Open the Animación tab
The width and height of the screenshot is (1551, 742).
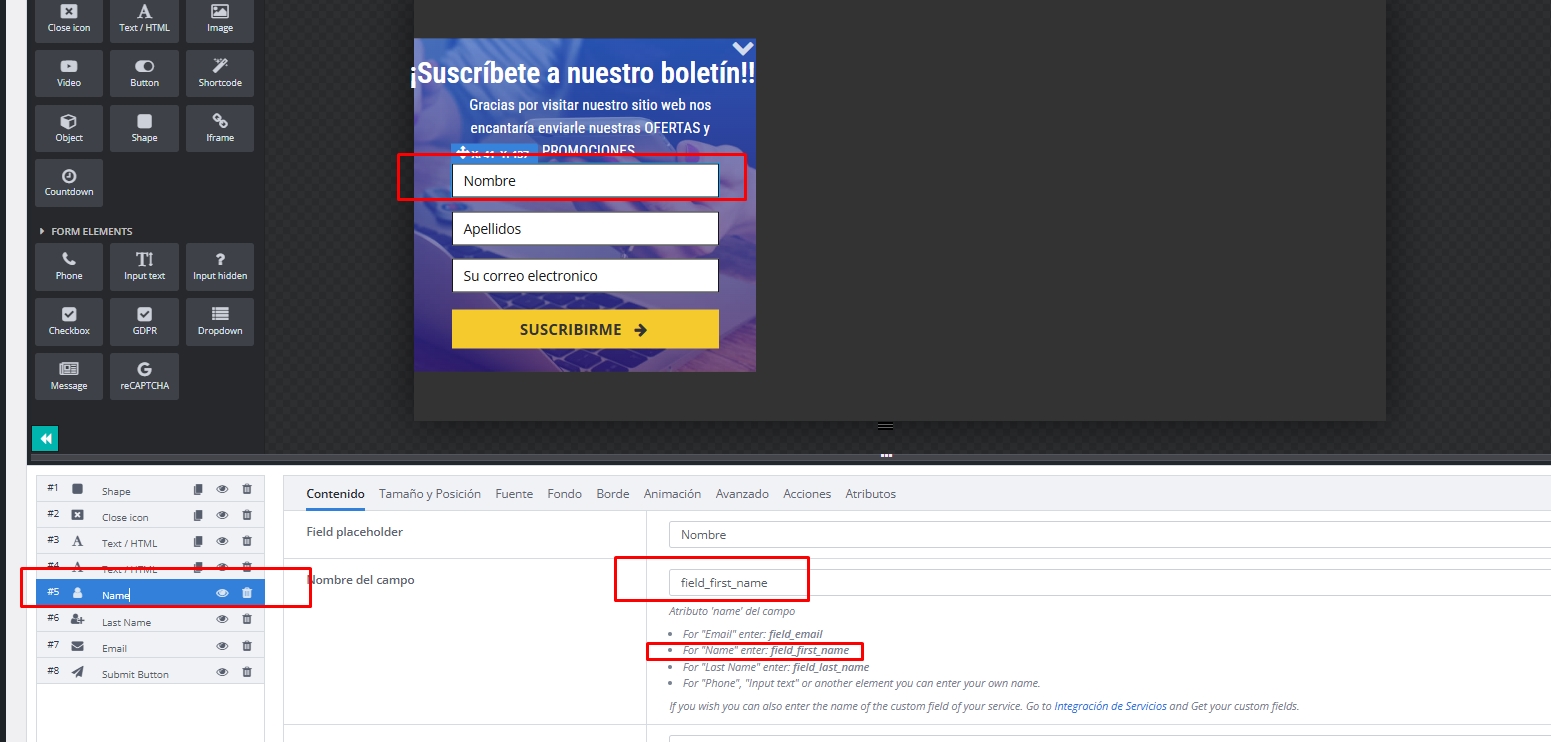tap(672, 494)
